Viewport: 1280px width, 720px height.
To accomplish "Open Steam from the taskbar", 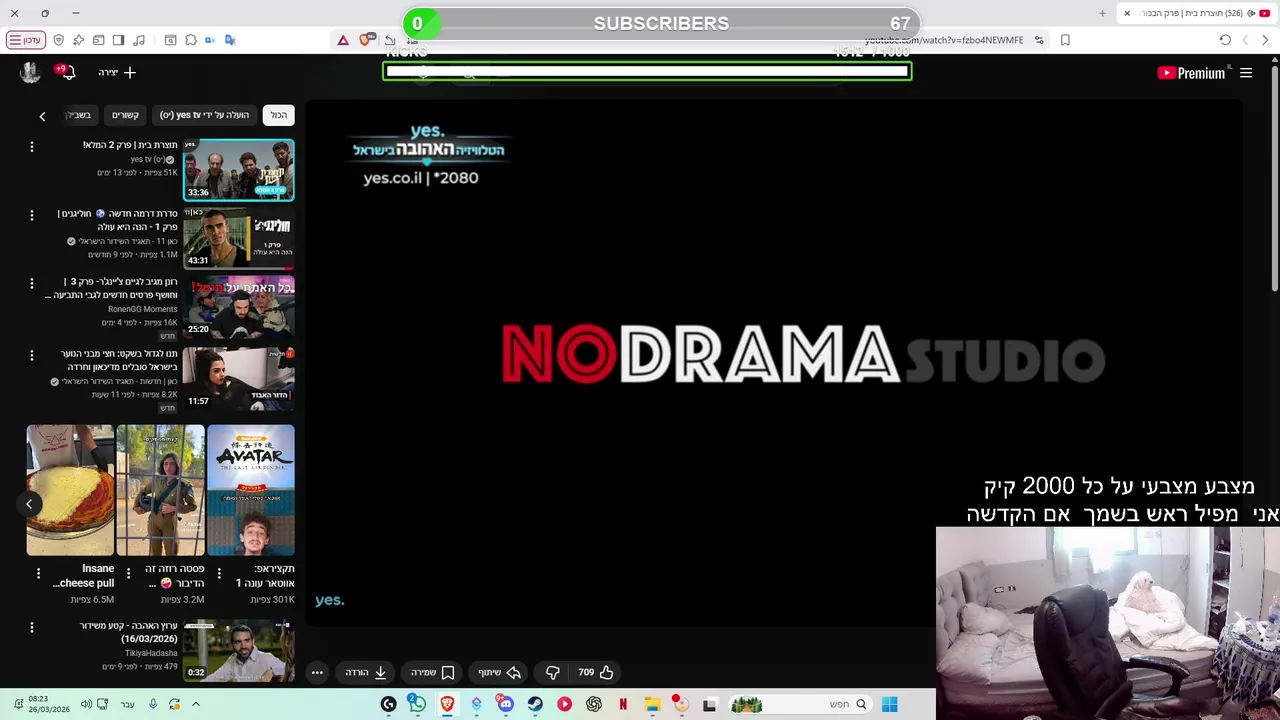I will click(x=535, y=704).
